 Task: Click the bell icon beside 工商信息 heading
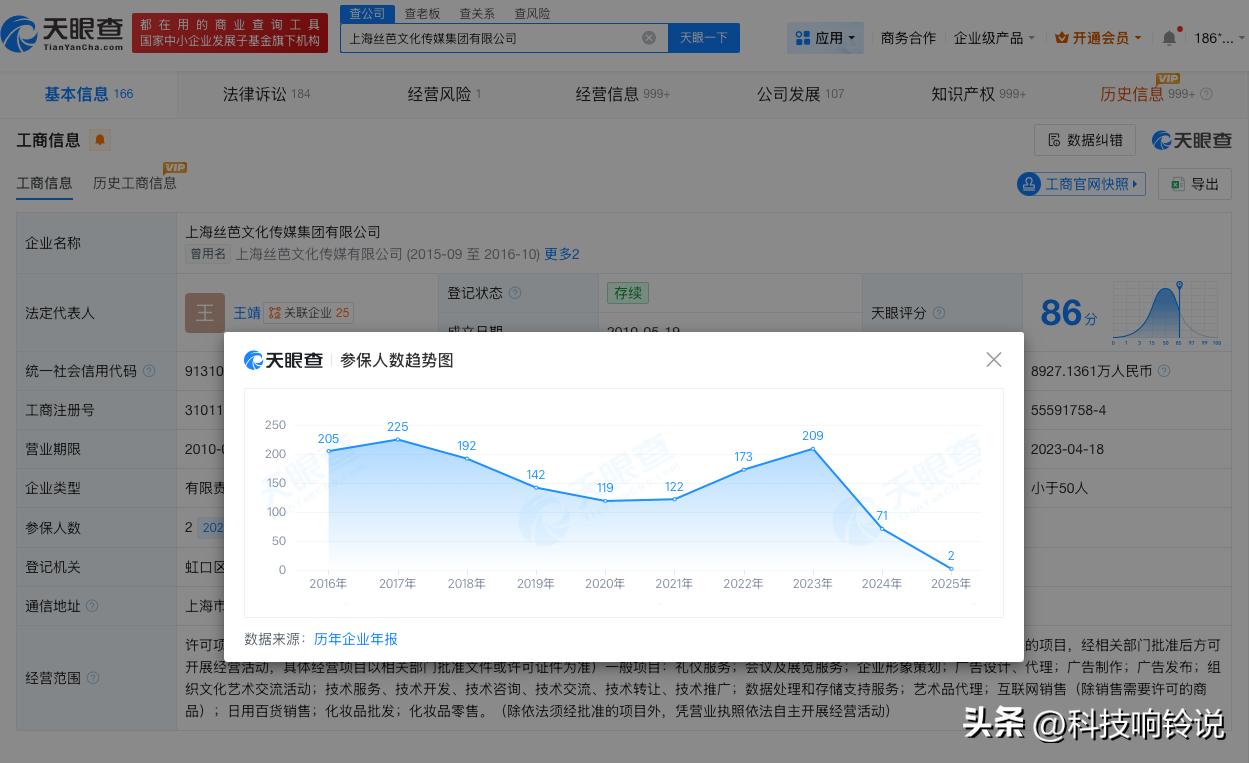point(99,140)
